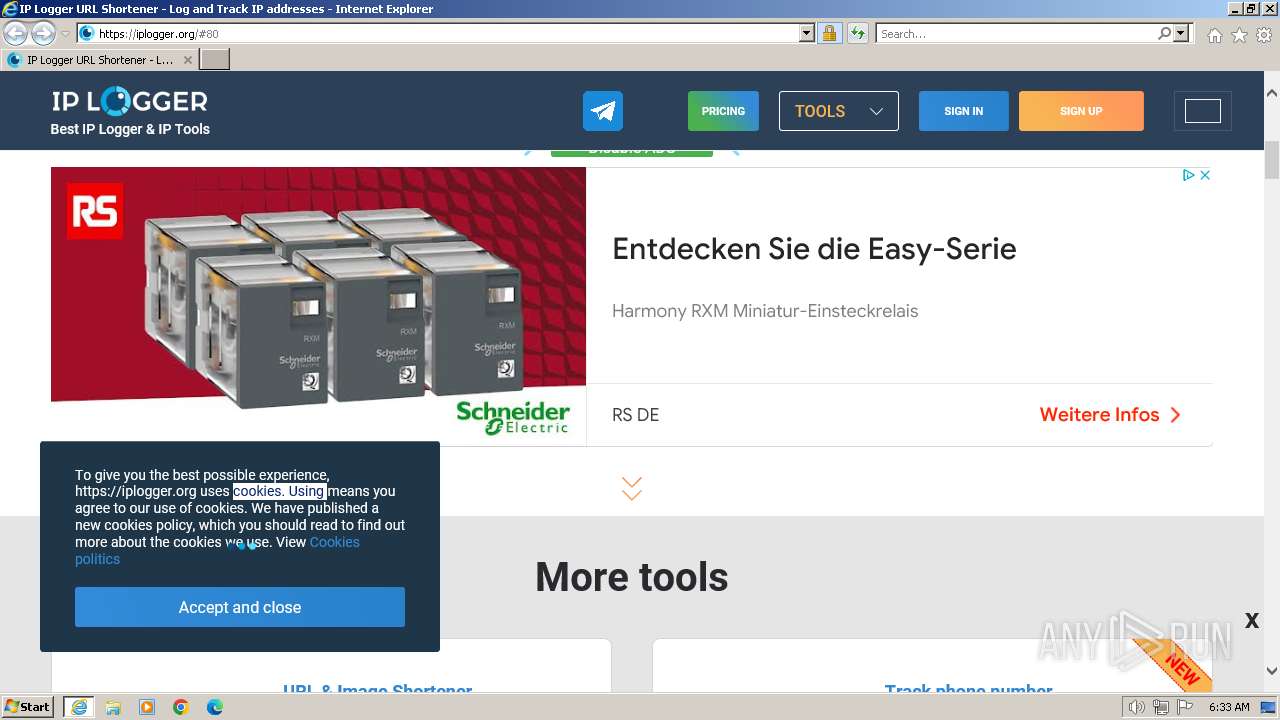Close the IP Logger browser tab
The height and width of the screenshot is (720, 1280).
pos(187,60)
